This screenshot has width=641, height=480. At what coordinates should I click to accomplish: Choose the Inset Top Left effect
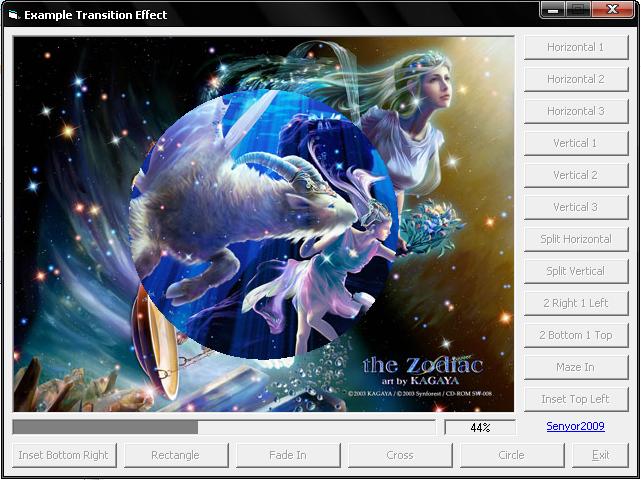(575, 399)
